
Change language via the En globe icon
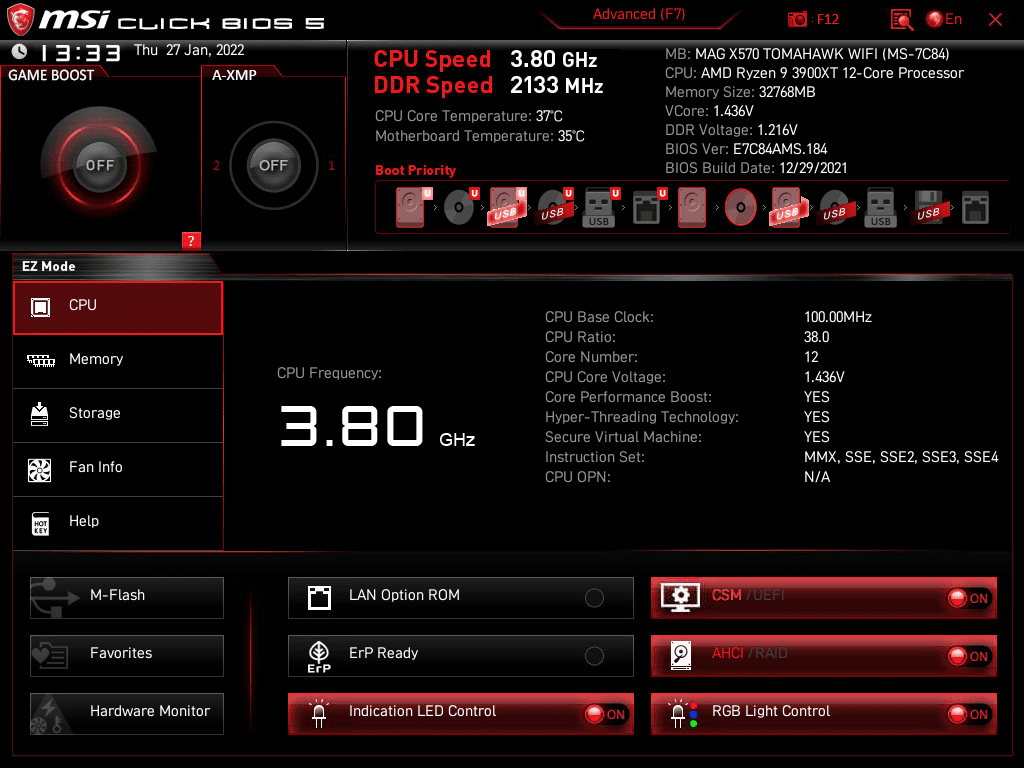click(935, 20)
